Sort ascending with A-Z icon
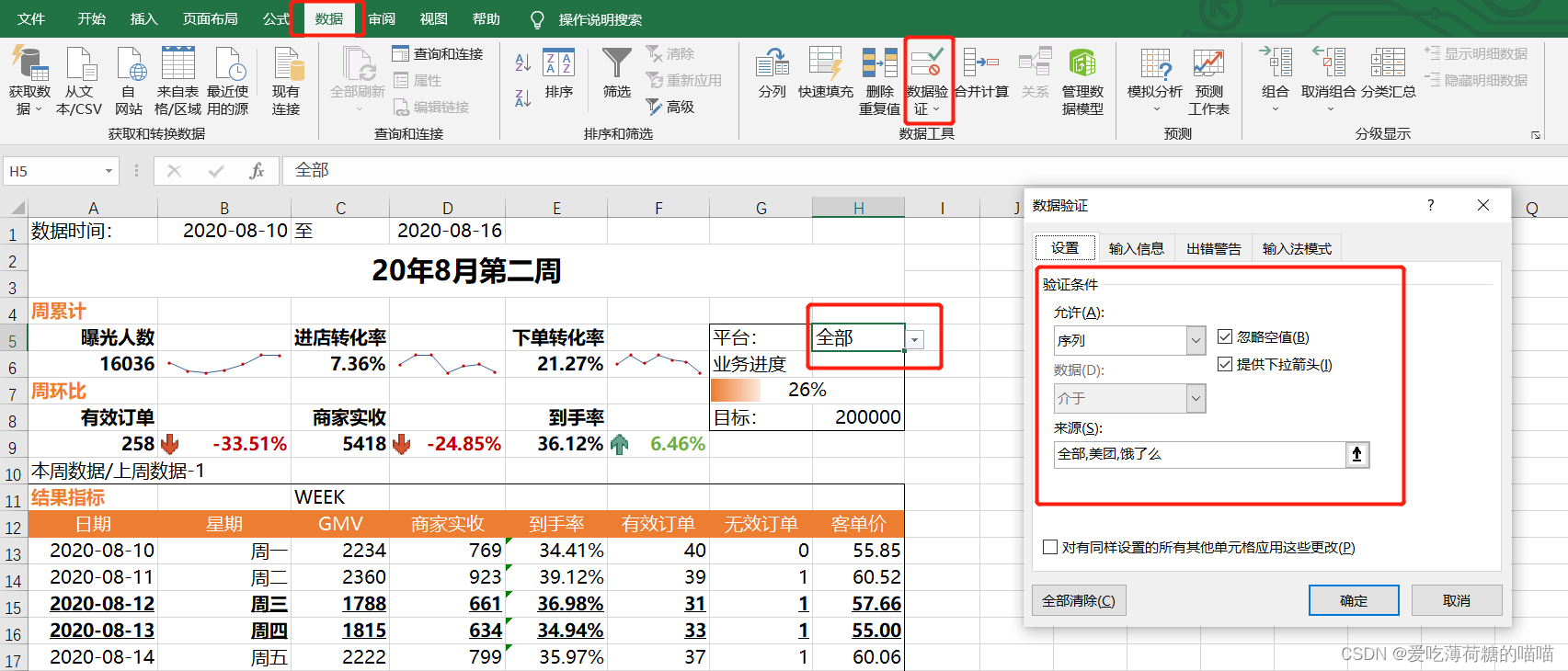 (522, 63)
